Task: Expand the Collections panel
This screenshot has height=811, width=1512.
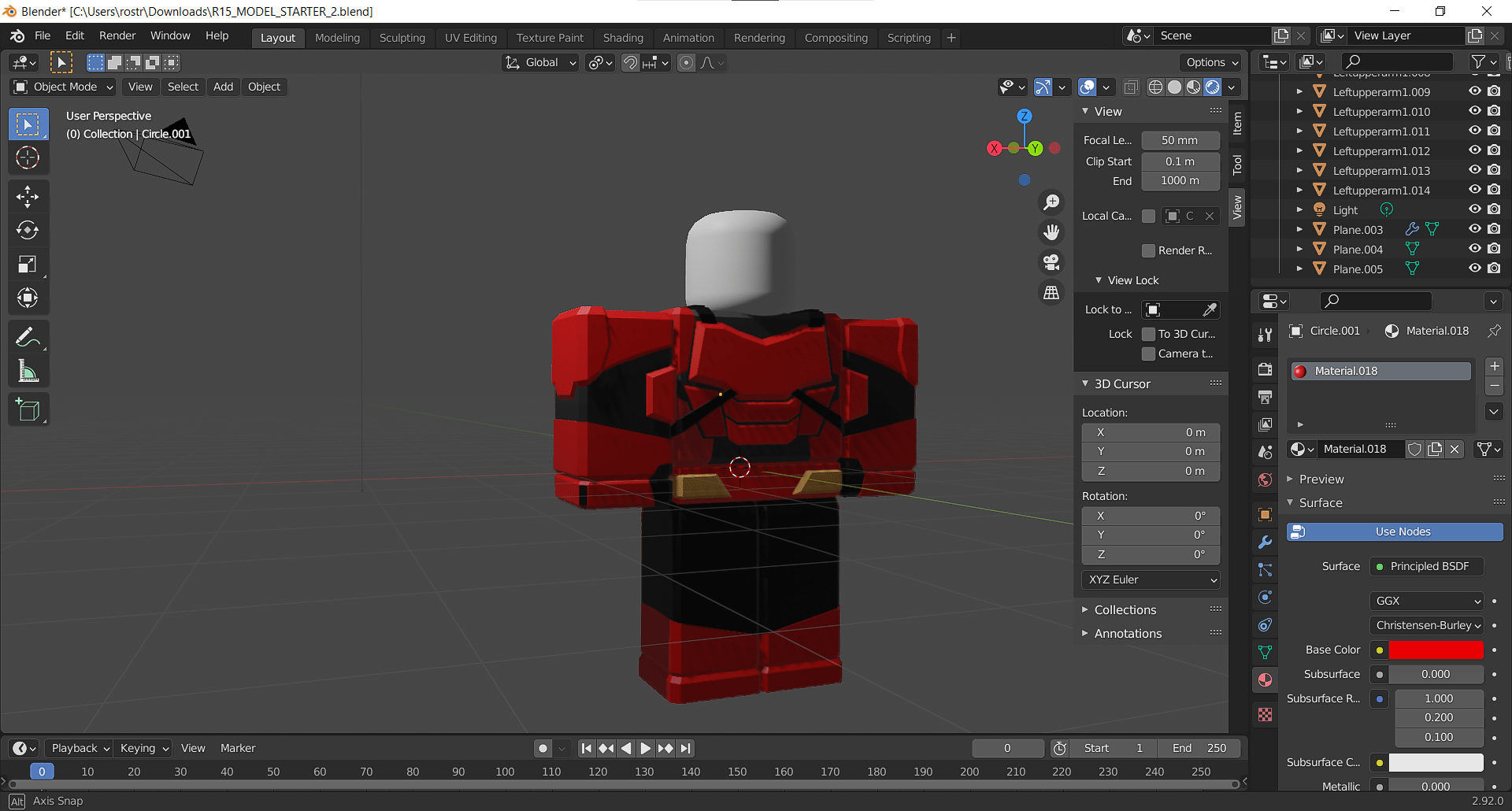Action: 1125,610
